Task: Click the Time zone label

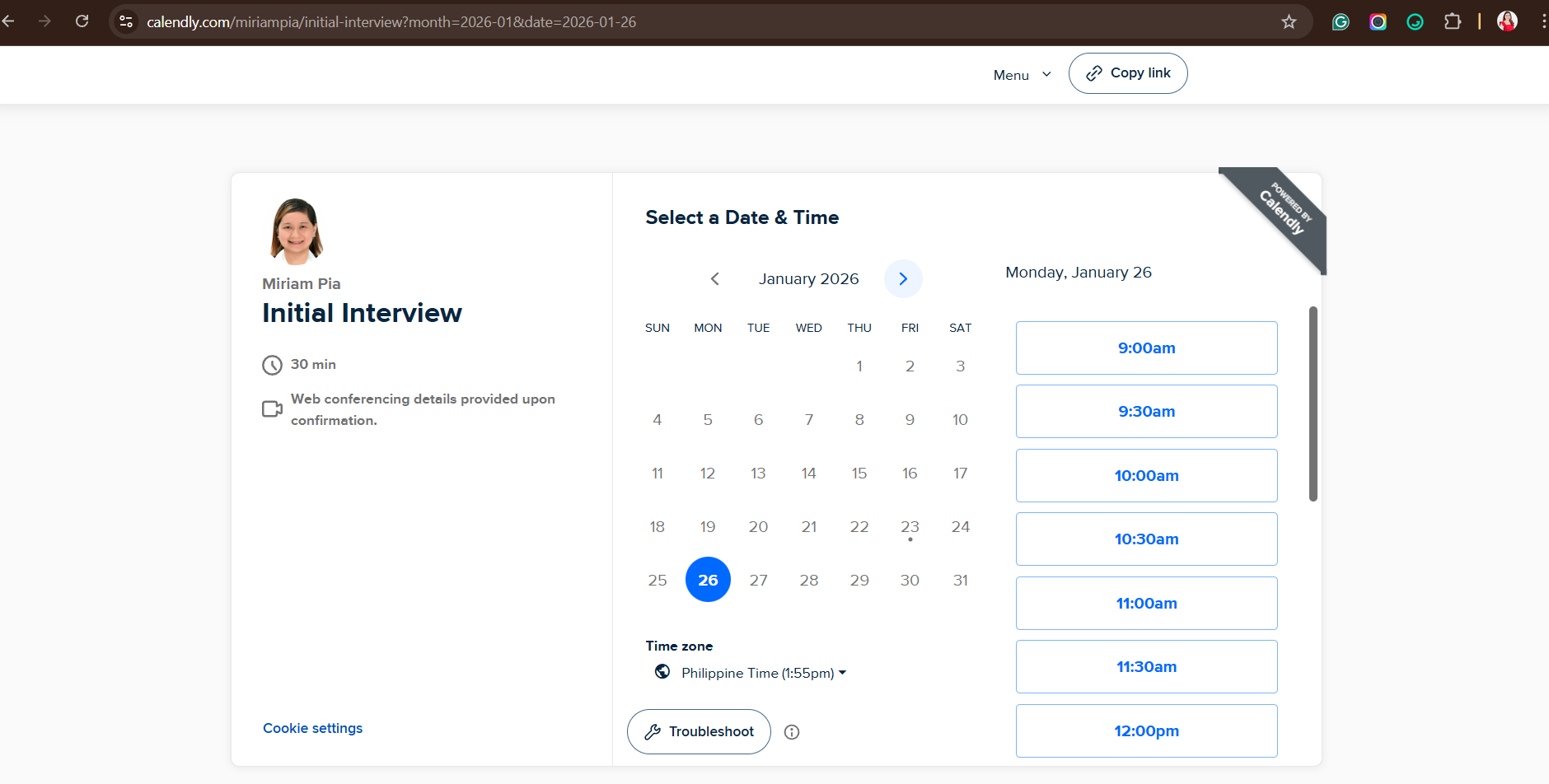Action: click(679, 646)
